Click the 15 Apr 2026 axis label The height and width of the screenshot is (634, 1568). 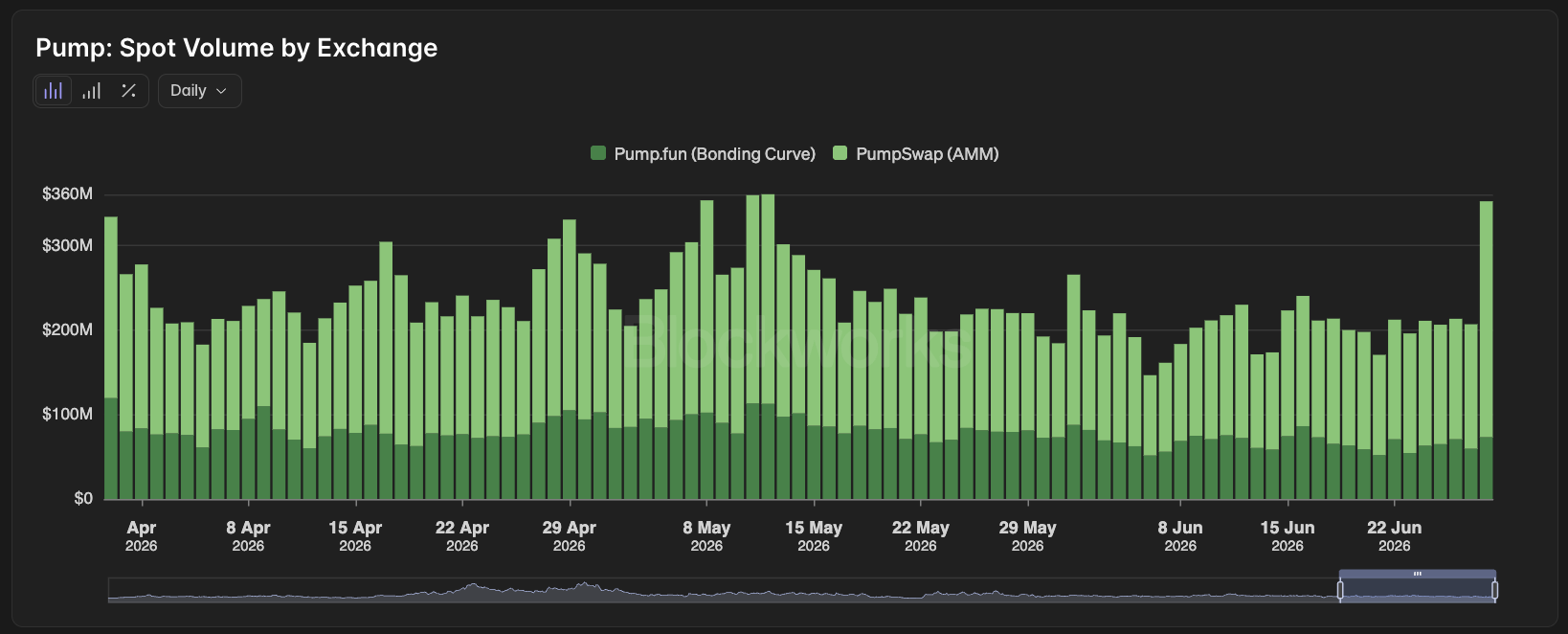click(355, 535)
